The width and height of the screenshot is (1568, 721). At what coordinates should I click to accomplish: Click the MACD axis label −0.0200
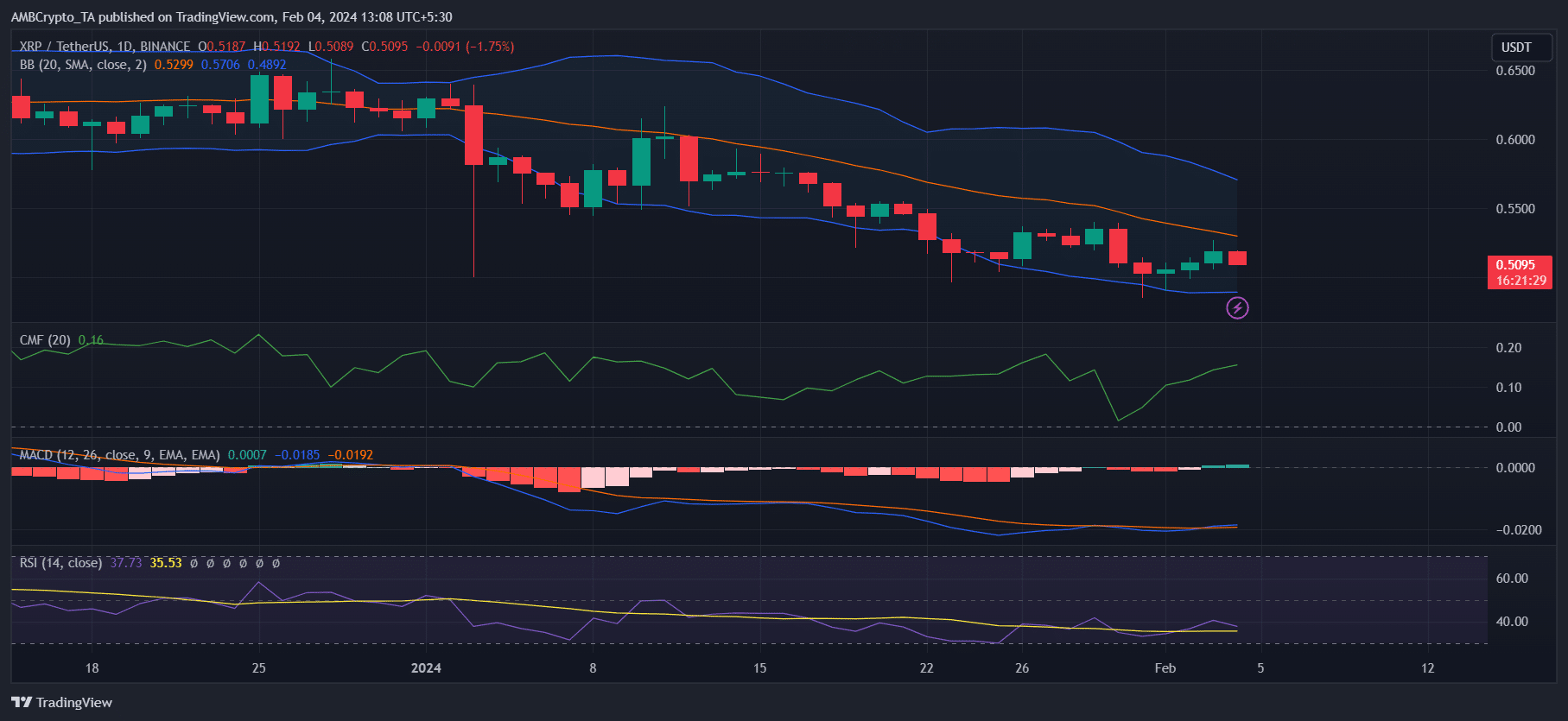tap(1519, 530)
